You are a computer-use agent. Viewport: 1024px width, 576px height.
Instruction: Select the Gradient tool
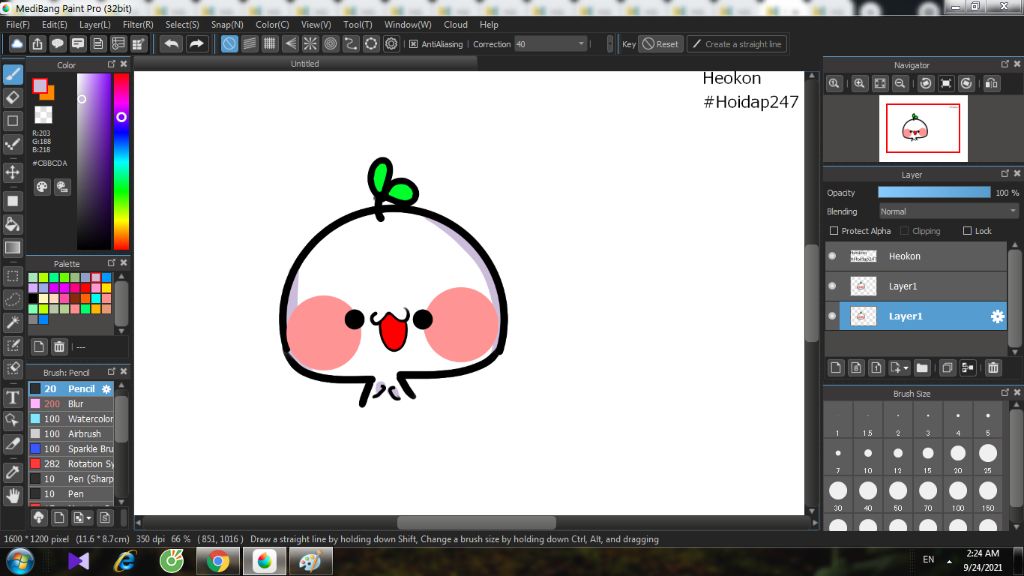[x=12, y=248]
